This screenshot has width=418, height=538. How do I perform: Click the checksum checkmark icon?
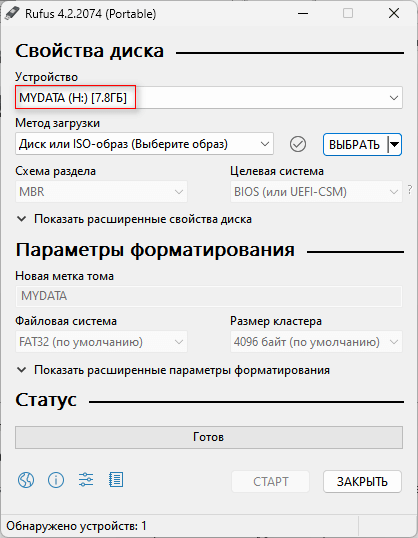pos(298,144)
